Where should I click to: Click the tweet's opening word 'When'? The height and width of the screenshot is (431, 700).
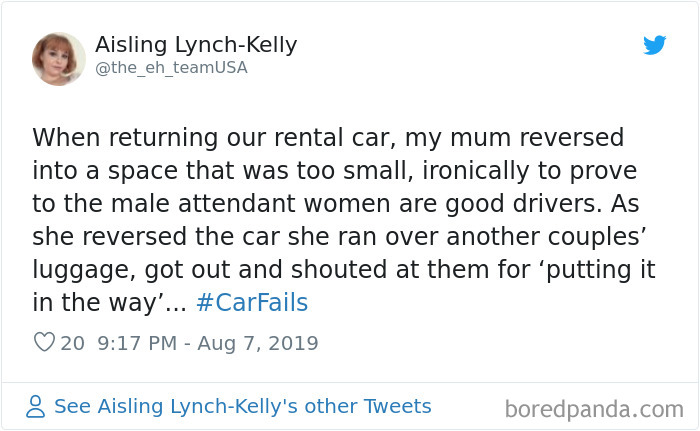(64, 136)
